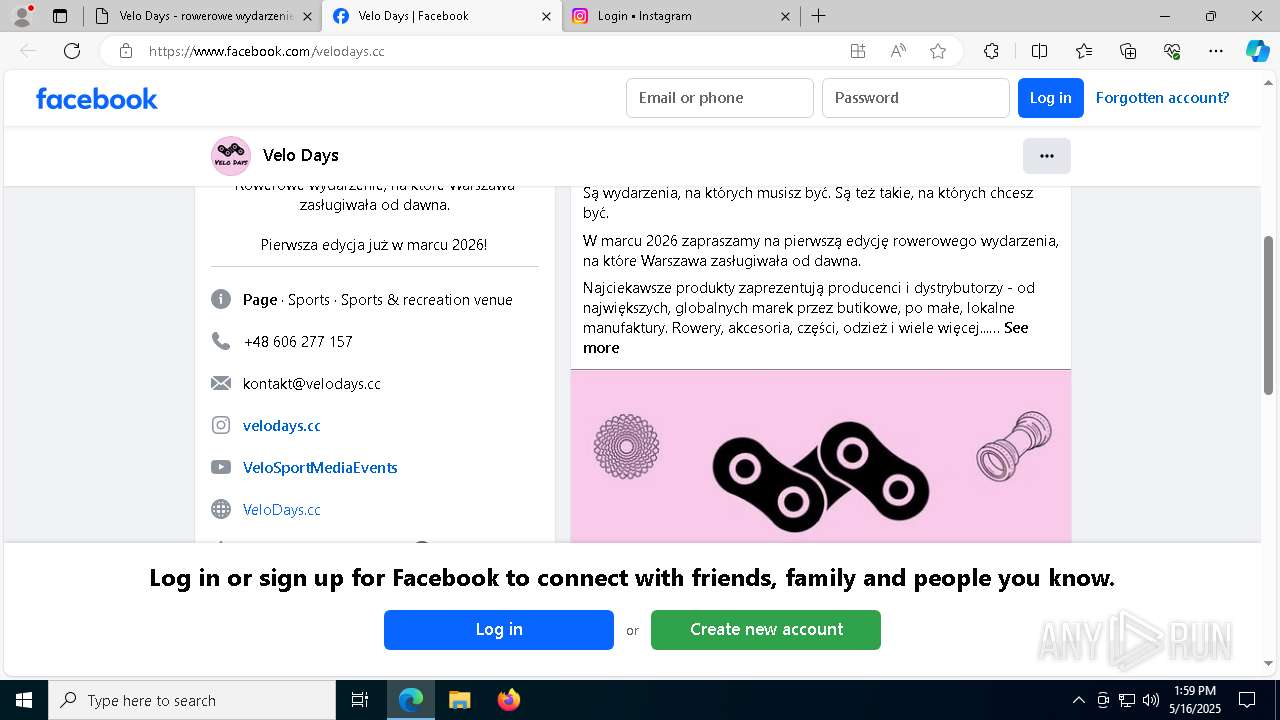This screenshot has width=1280, height=720.
Task: Close the Velo Days website tab
Action: coord(307,16)
